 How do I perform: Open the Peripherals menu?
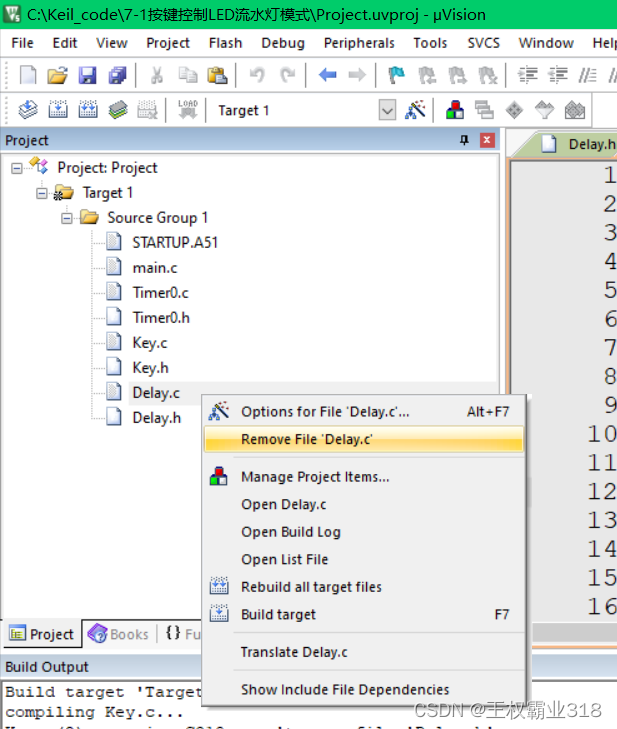click(359, 43)
